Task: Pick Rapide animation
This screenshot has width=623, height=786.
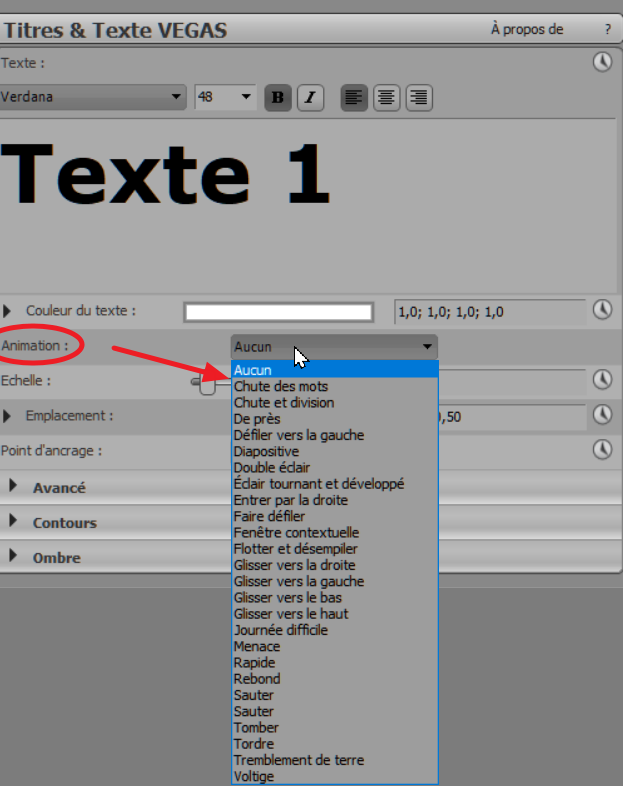Action: tap(335, 663)
